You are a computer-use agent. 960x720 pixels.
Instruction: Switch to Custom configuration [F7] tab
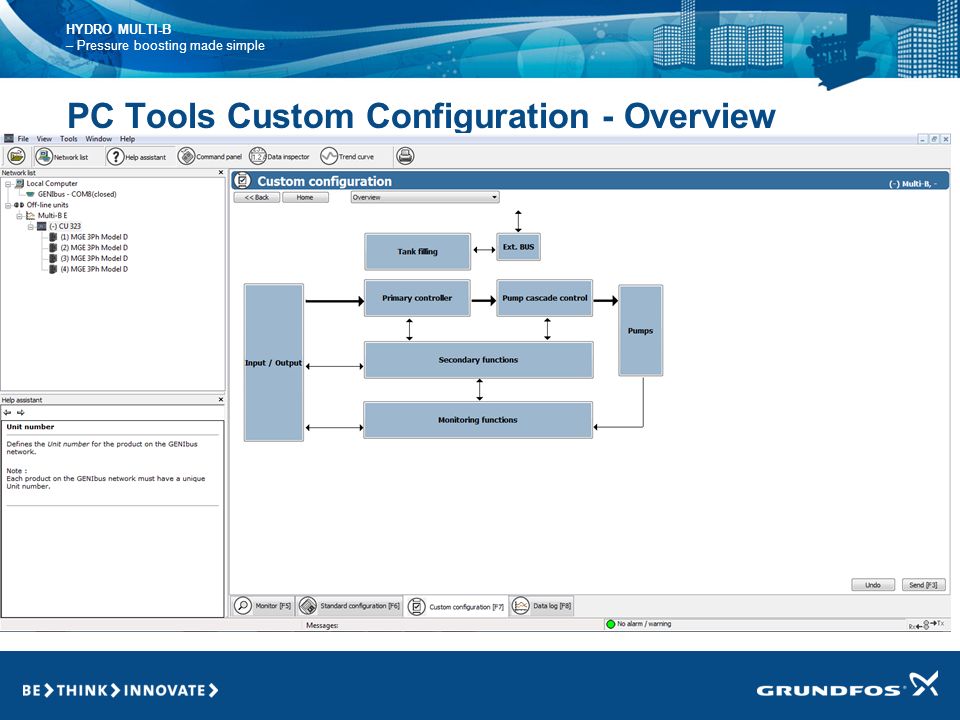456,606
